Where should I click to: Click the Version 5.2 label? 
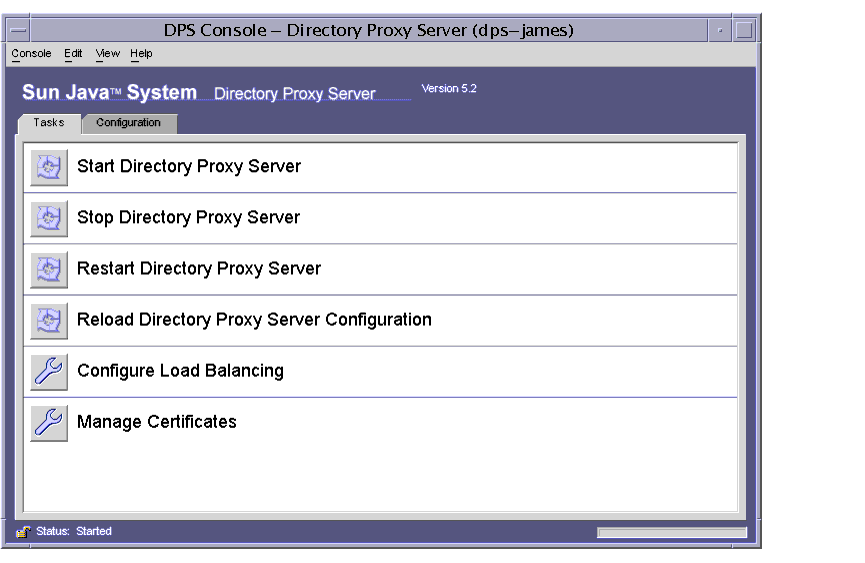point(449,89)
